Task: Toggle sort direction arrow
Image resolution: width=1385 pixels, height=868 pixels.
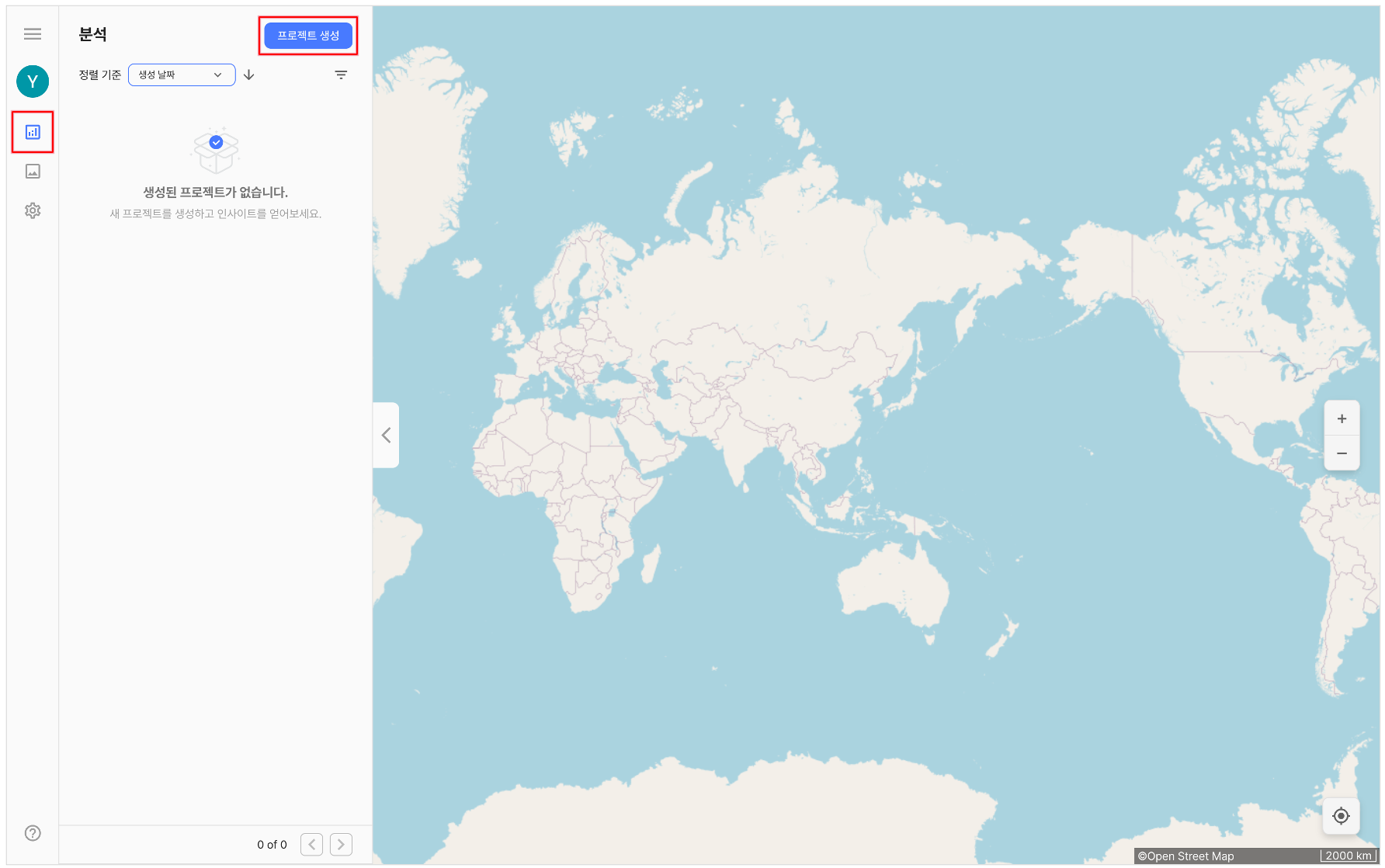Action: [249, 75]
